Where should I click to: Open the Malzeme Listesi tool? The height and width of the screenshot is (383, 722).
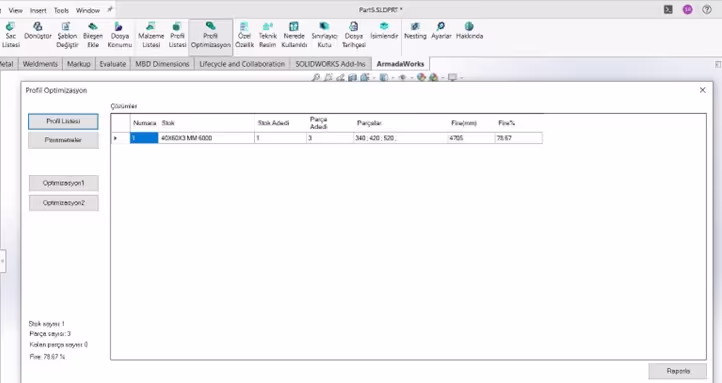click(x=151, y=35)
